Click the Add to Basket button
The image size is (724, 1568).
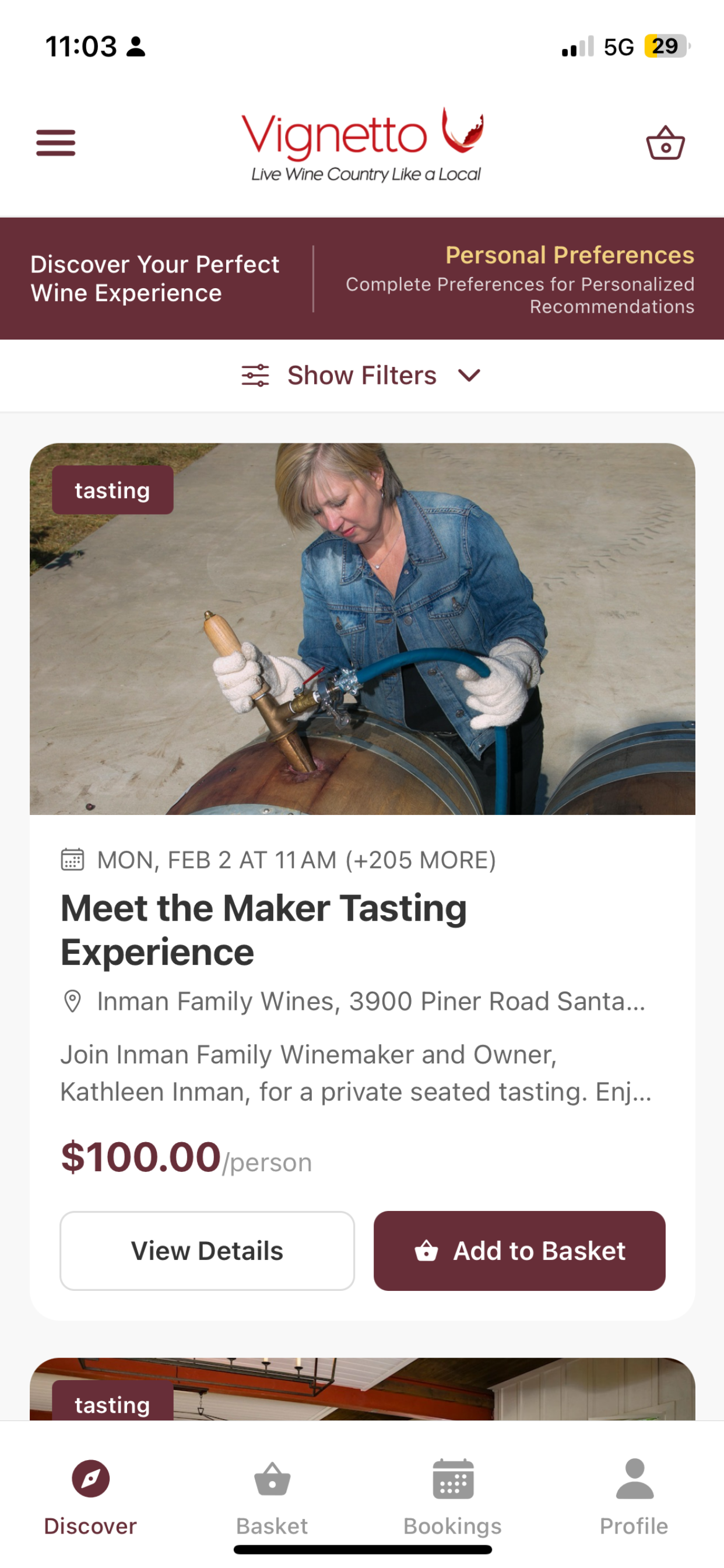[519, 1251]
